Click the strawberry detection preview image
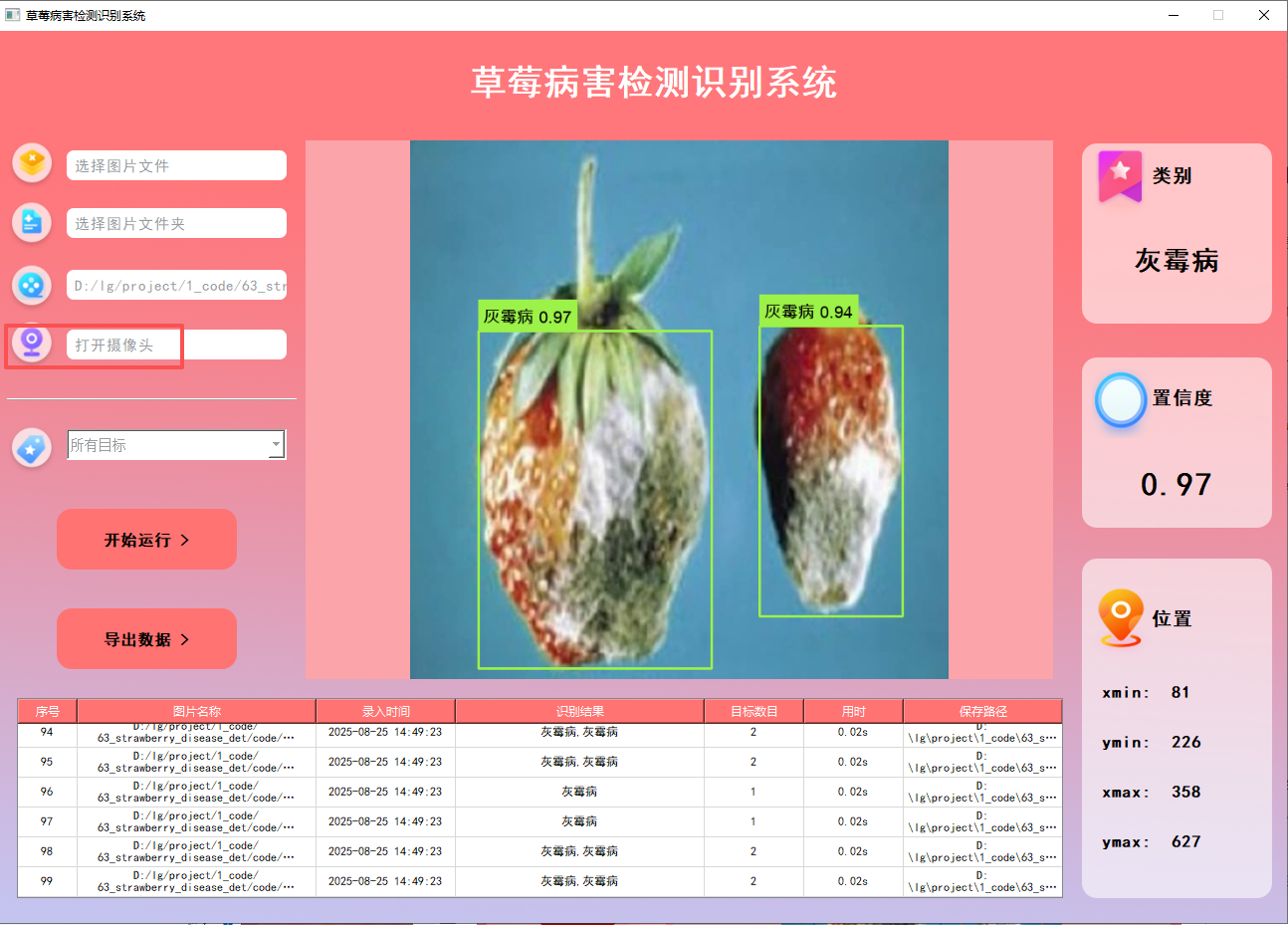Image resolution: width=1288 pixels, height=925 pixels. [x=680, y=407]
